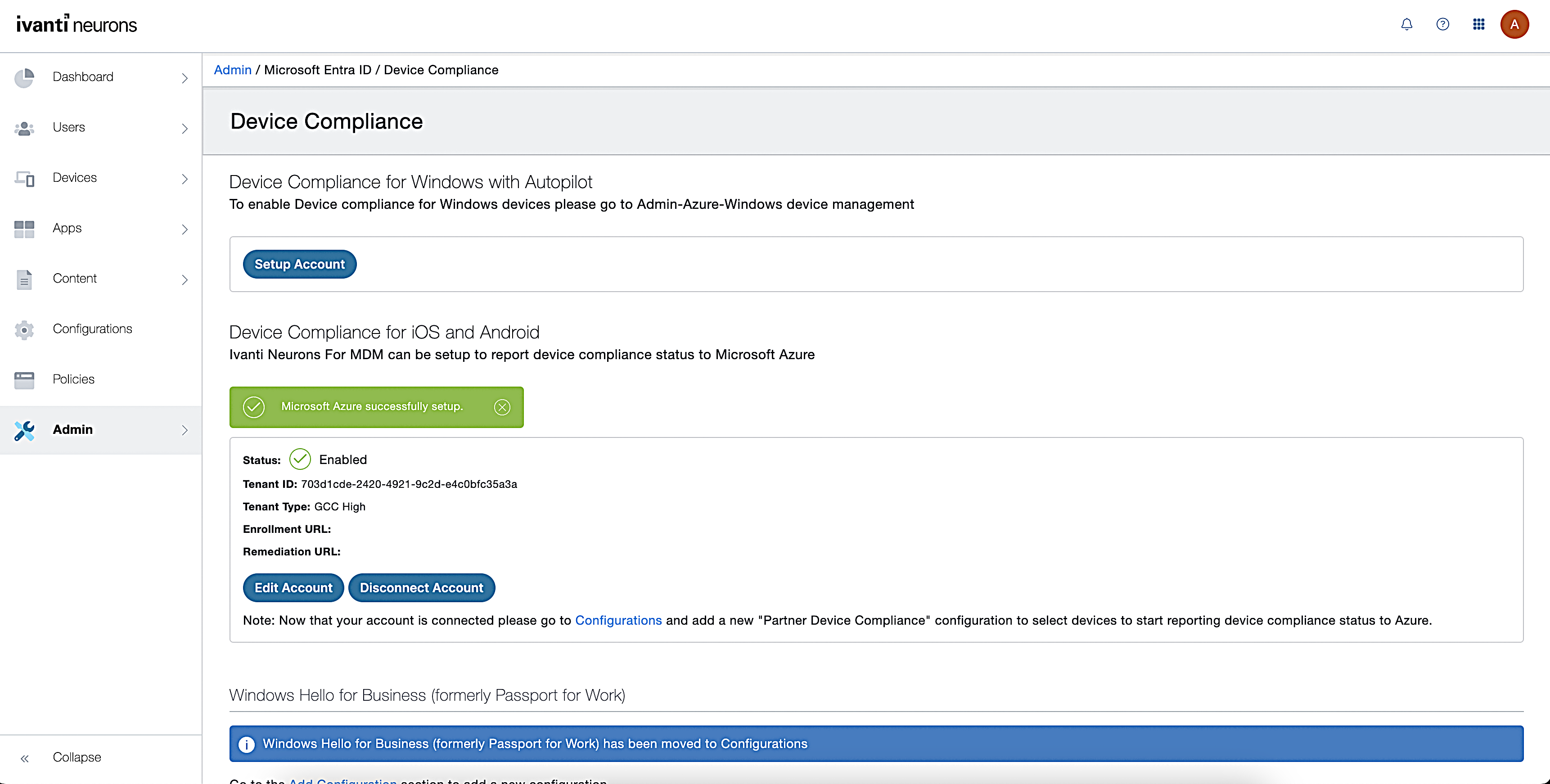Click the 'Device Compliance' page title
This screenshot has height=784, width=1550.
pyautogui.click(x=326, y=122)
